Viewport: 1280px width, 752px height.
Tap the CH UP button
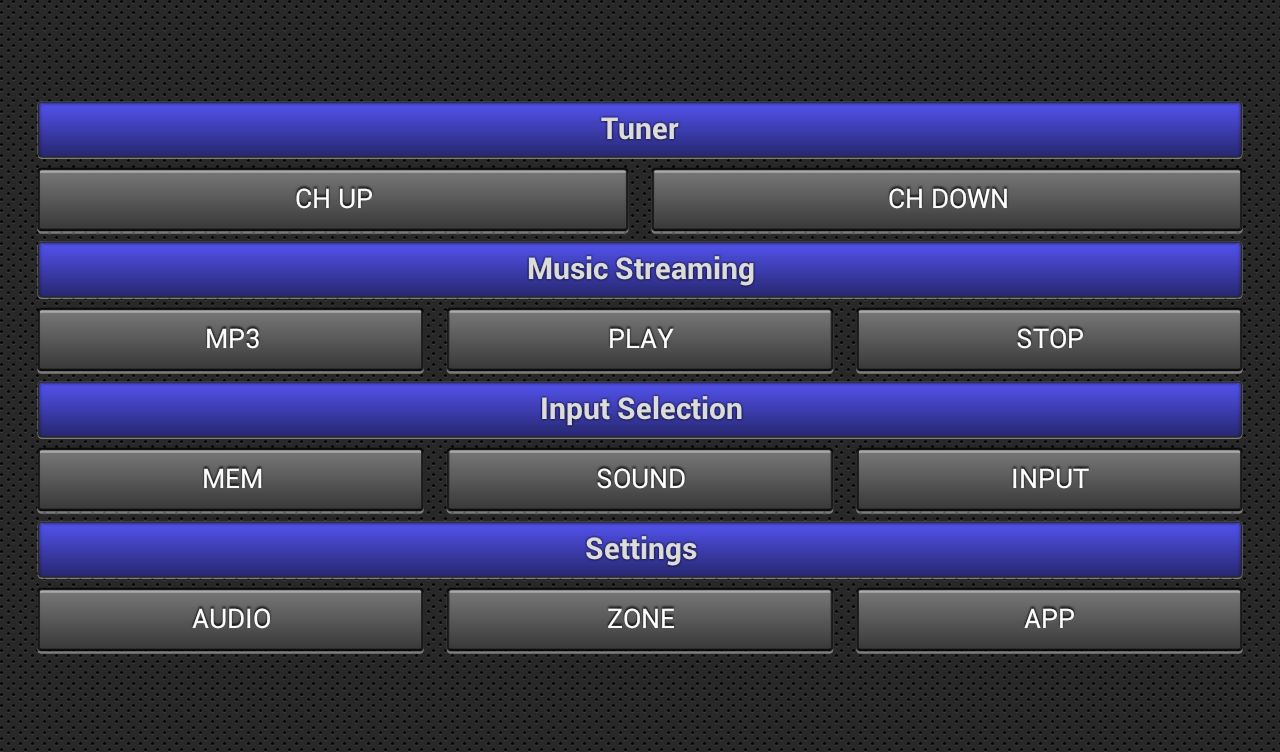pos(333,199)
